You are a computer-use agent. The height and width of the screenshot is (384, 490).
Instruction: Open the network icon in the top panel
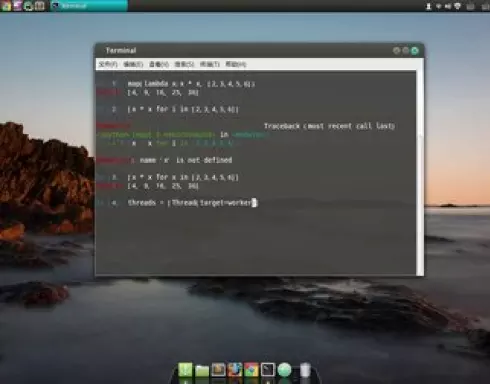point(458,6)
